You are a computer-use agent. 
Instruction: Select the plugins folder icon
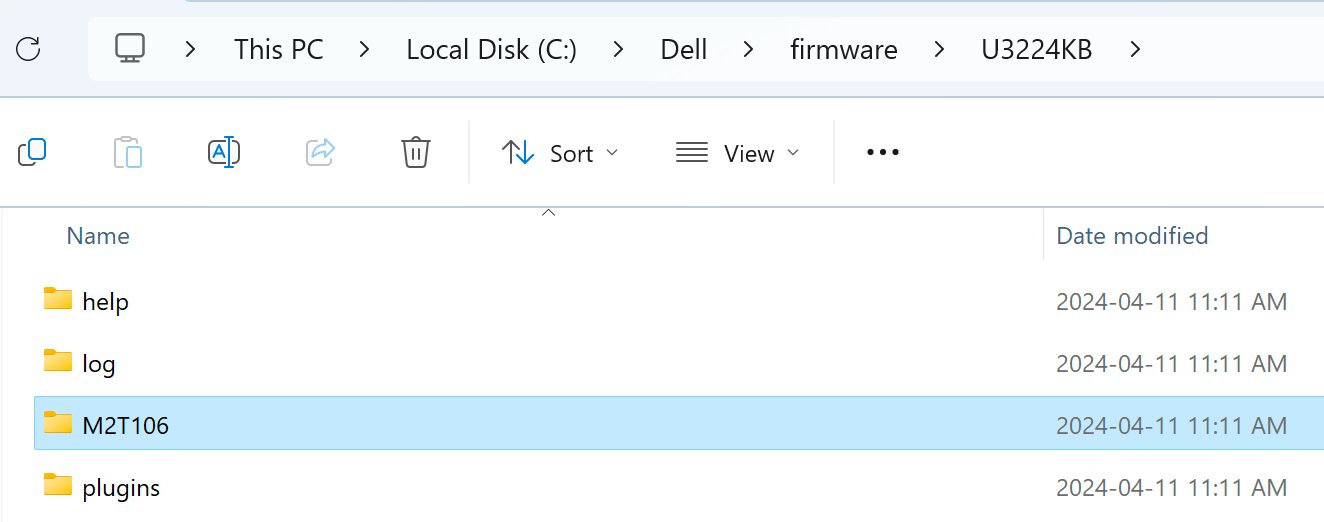point(58,485)
